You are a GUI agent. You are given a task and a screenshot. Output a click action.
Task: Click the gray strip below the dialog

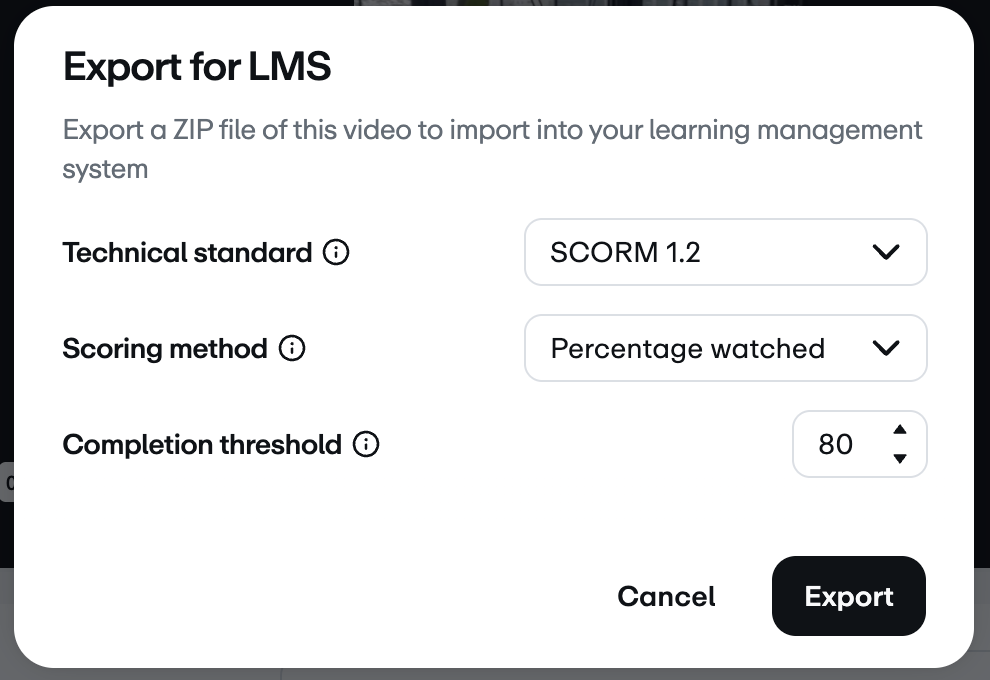tap(500, 674)
